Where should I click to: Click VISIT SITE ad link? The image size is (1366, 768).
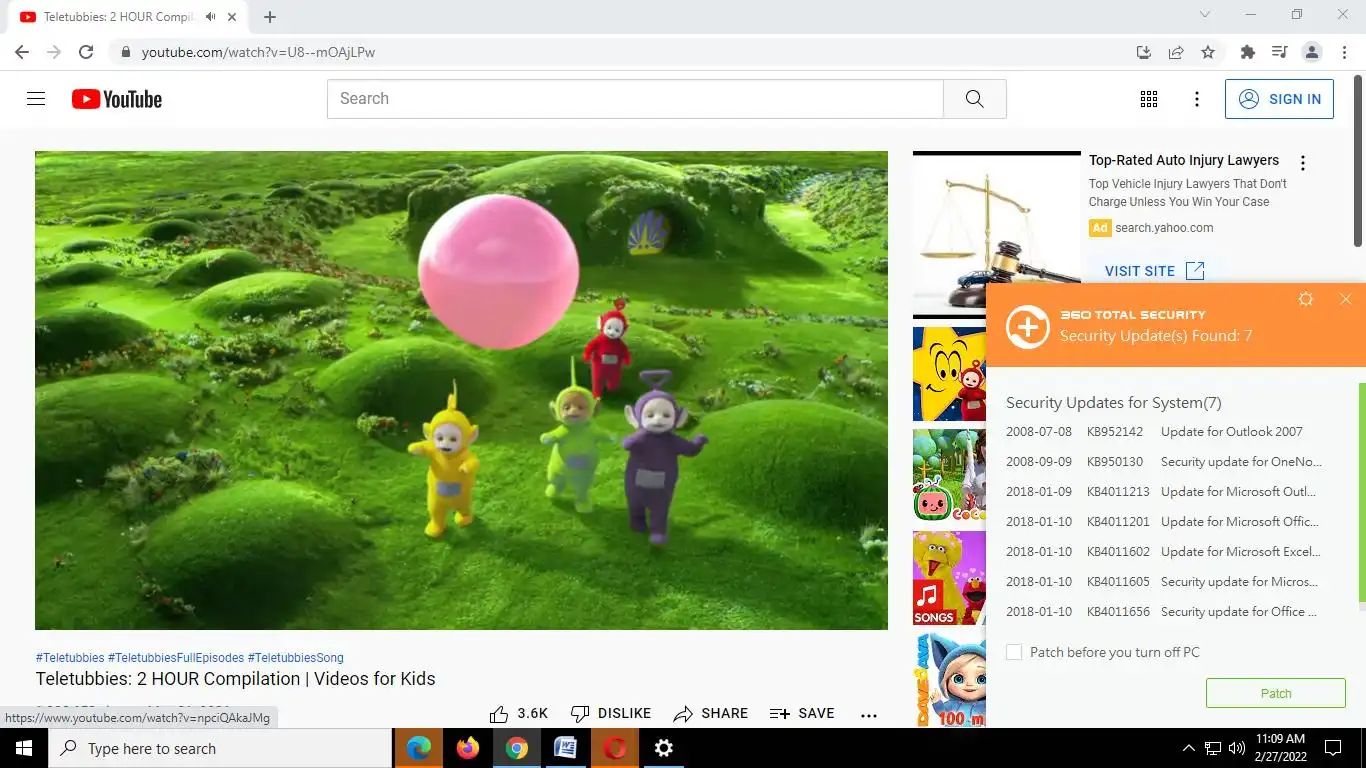[1155, 271]
